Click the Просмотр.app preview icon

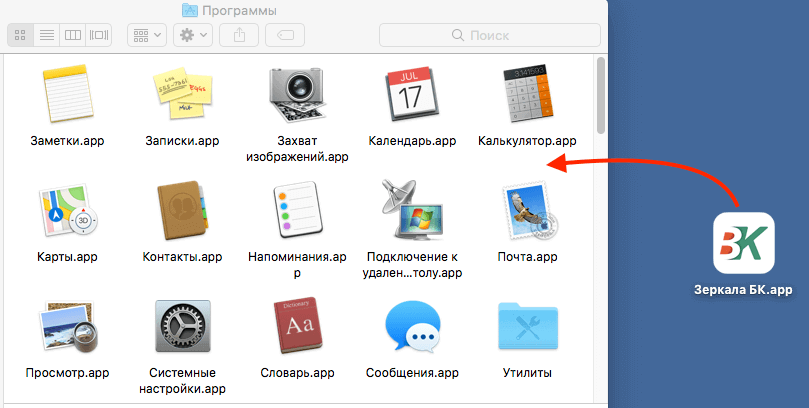[68, 327]
